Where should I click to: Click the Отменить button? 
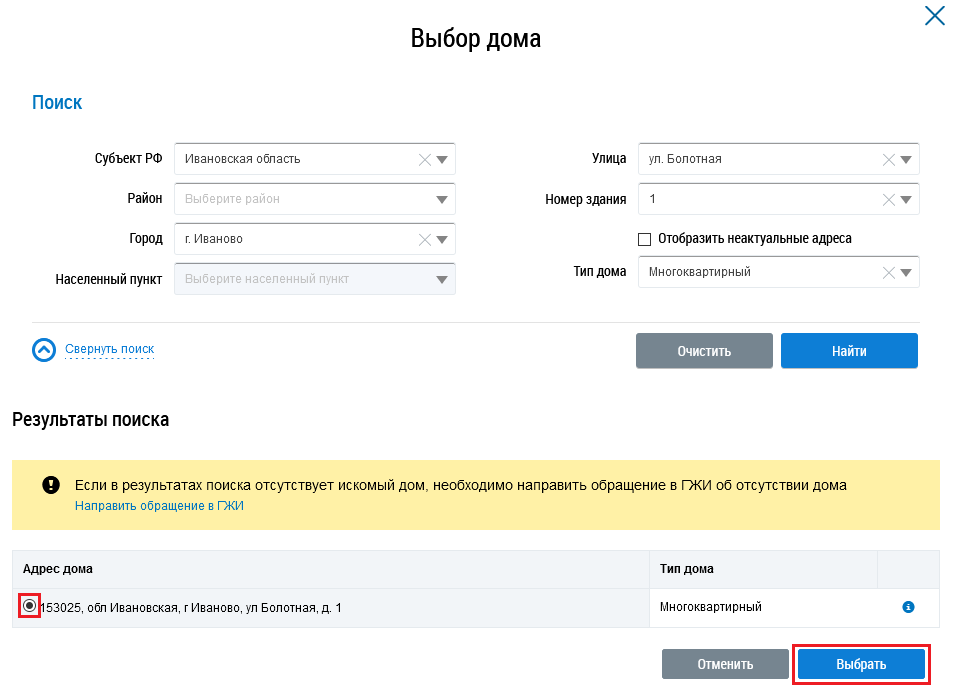tap(725, 664)
